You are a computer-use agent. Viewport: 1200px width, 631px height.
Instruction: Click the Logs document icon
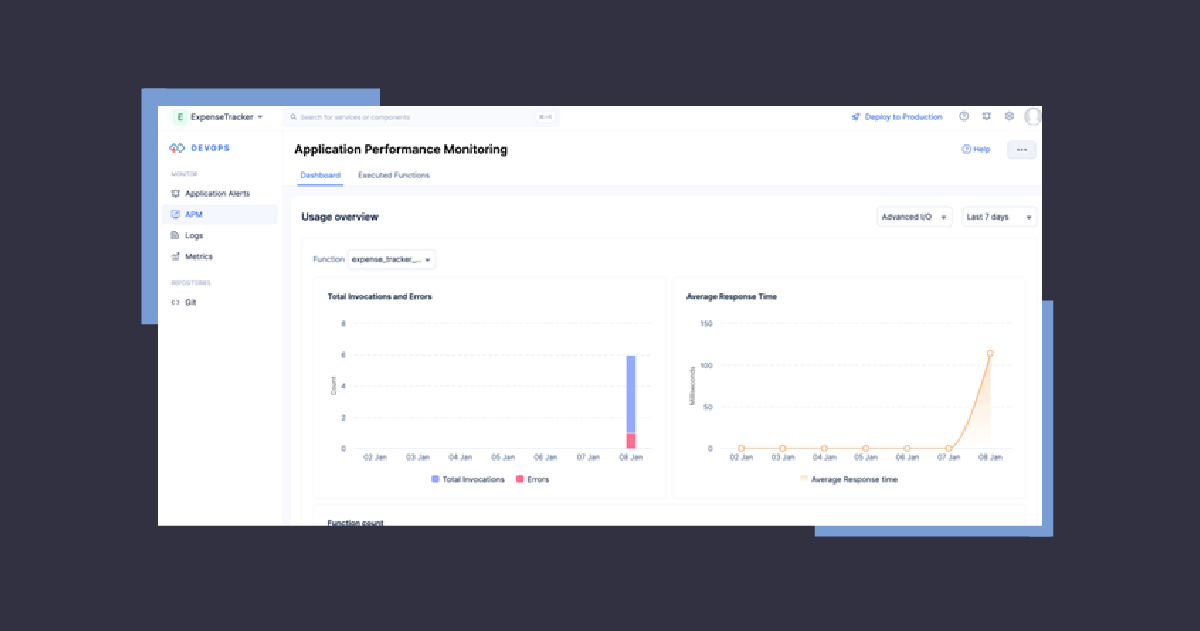[175, 236]
